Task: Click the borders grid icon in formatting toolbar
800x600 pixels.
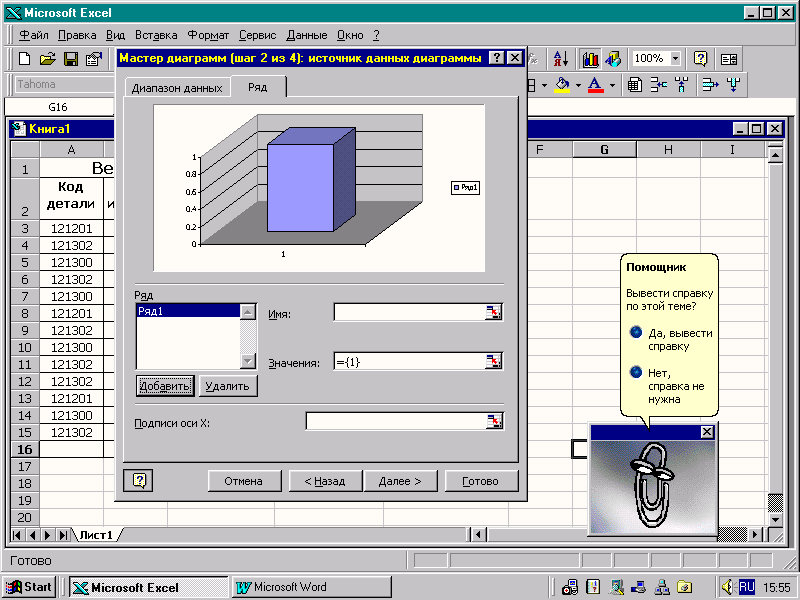Action: point(531,85)
